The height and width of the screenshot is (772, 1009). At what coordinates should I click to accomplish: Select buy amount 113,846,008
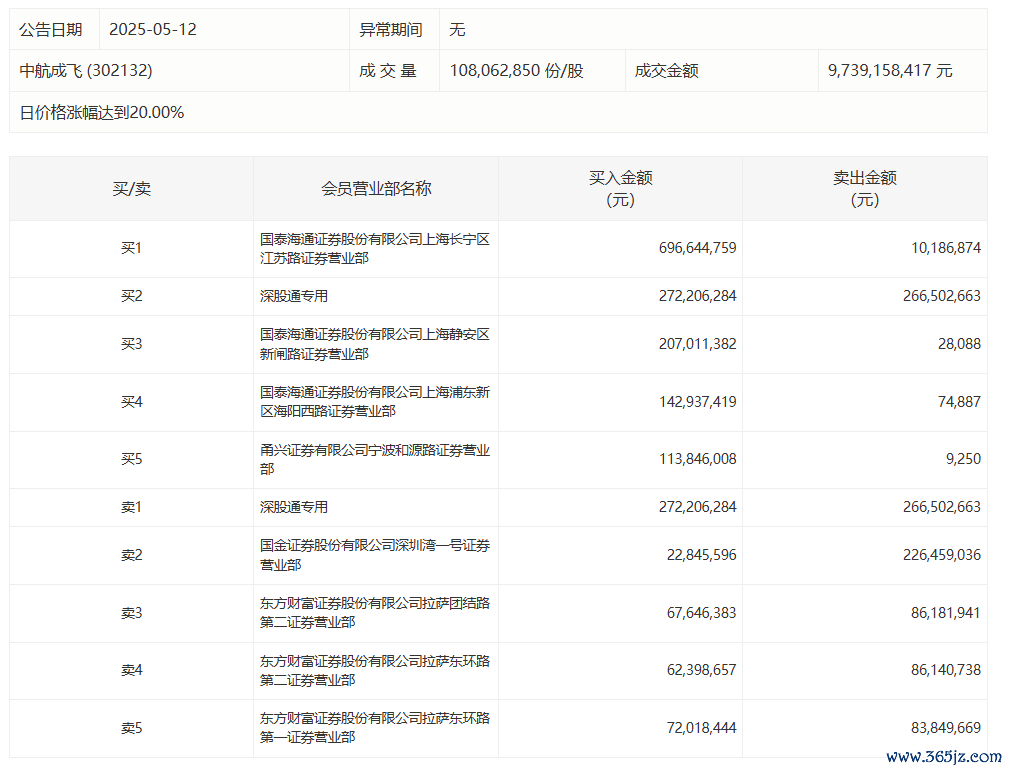coord(698,459)
